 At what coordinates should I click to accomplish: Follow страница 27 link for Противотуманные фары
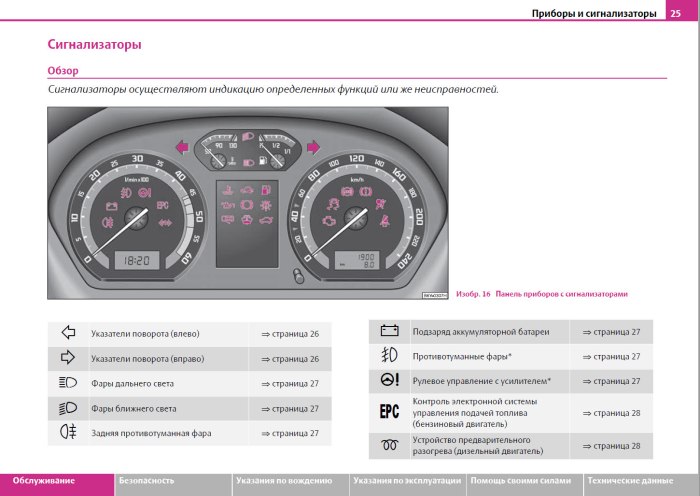pyautogui.click(x=611, y=356)
